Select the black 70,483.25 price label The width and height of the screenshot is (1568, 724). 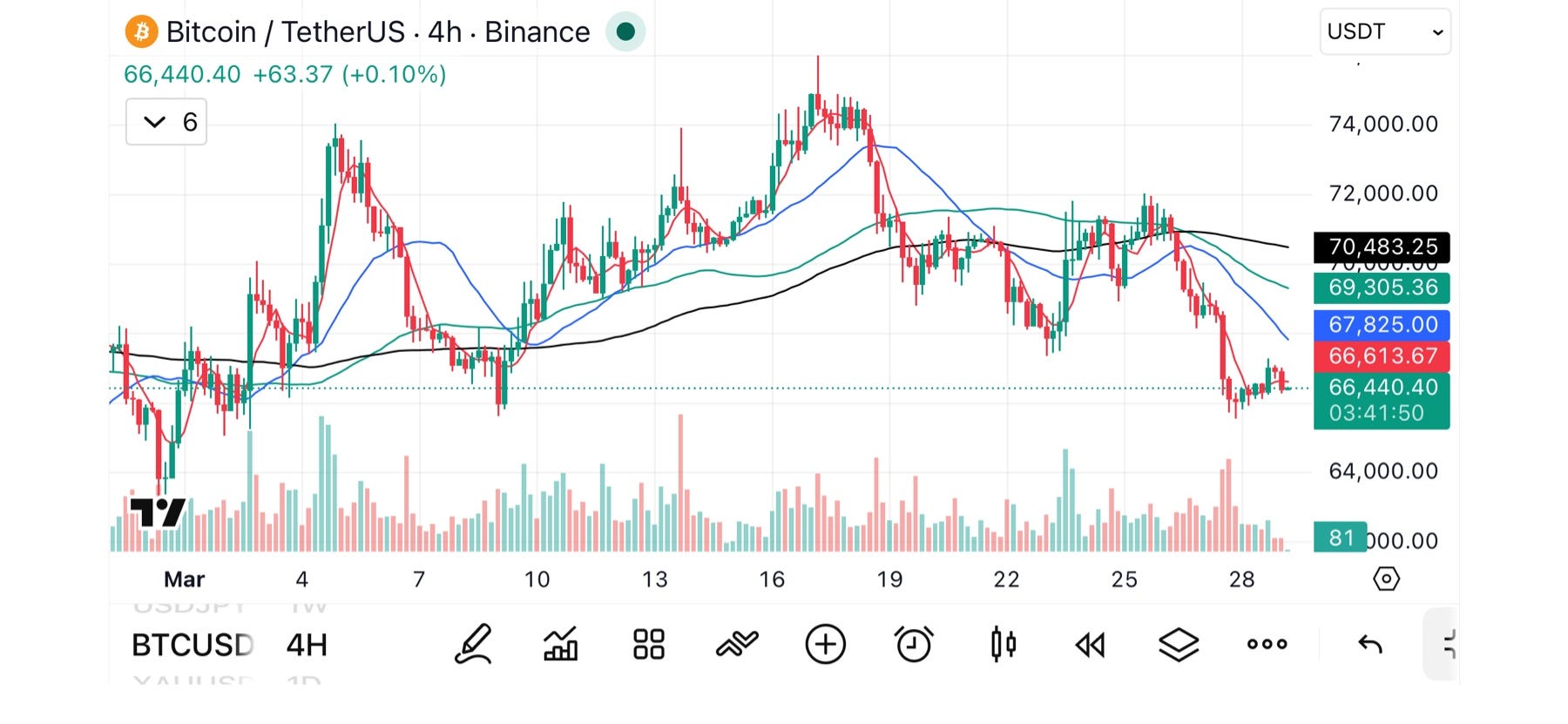point(1382,247)
